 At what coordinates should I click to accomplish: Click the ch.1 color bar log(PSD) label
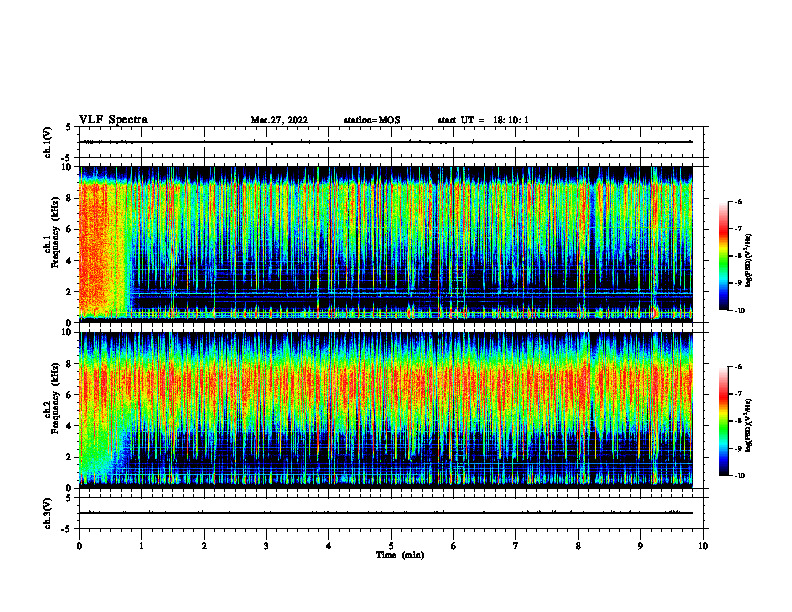(x=749, y=261)
